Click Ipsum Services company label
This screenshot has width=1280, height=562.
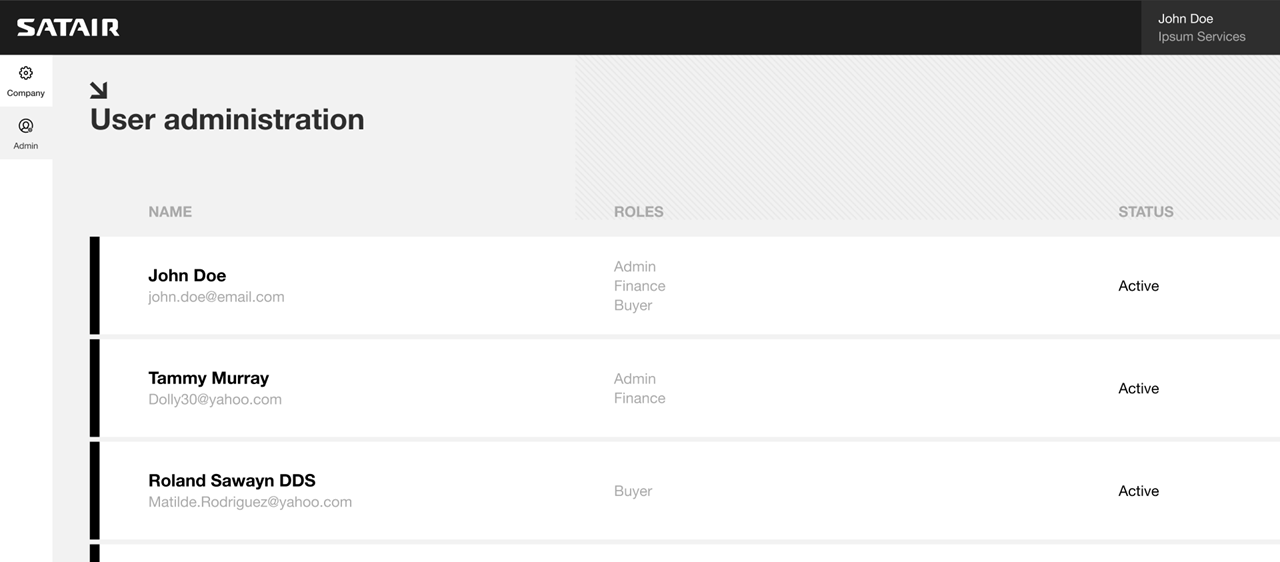pyautogui.click(x=1201, y=37)
